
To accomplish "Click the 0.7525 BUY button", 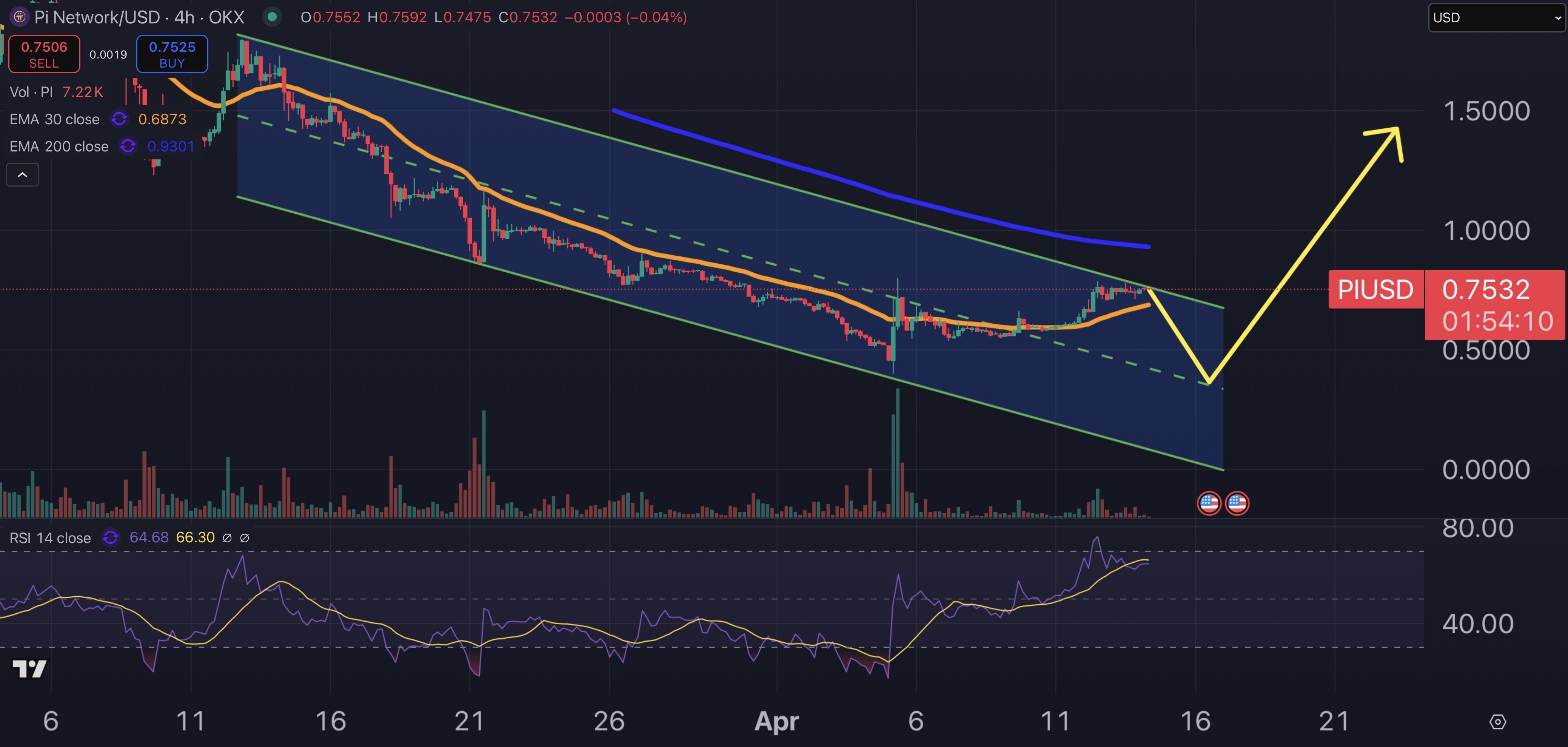I will [x=172, y=54].
